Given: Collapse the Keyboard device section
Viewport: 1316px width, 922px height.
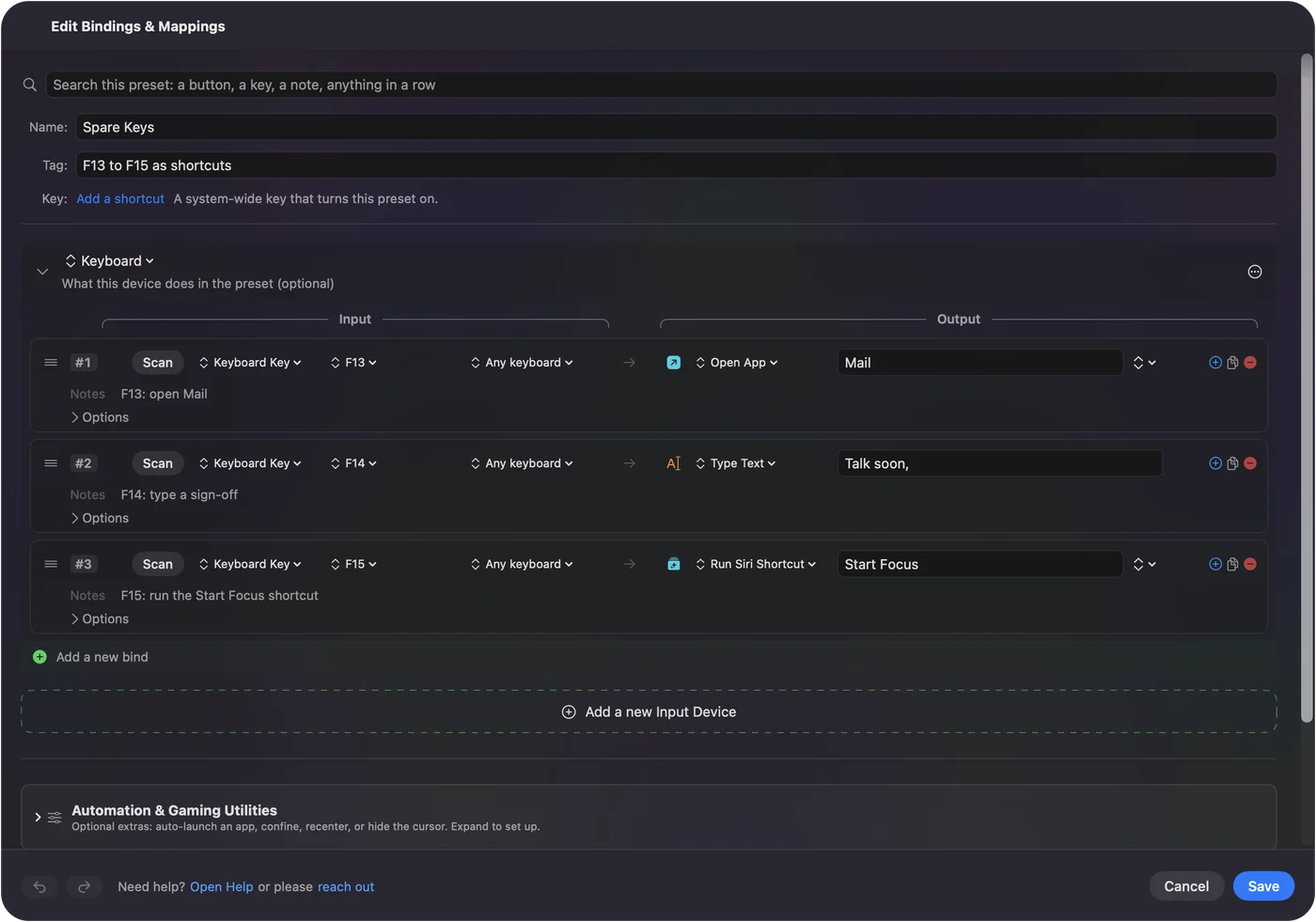Looking at the screenshot, I should [42, 272].
